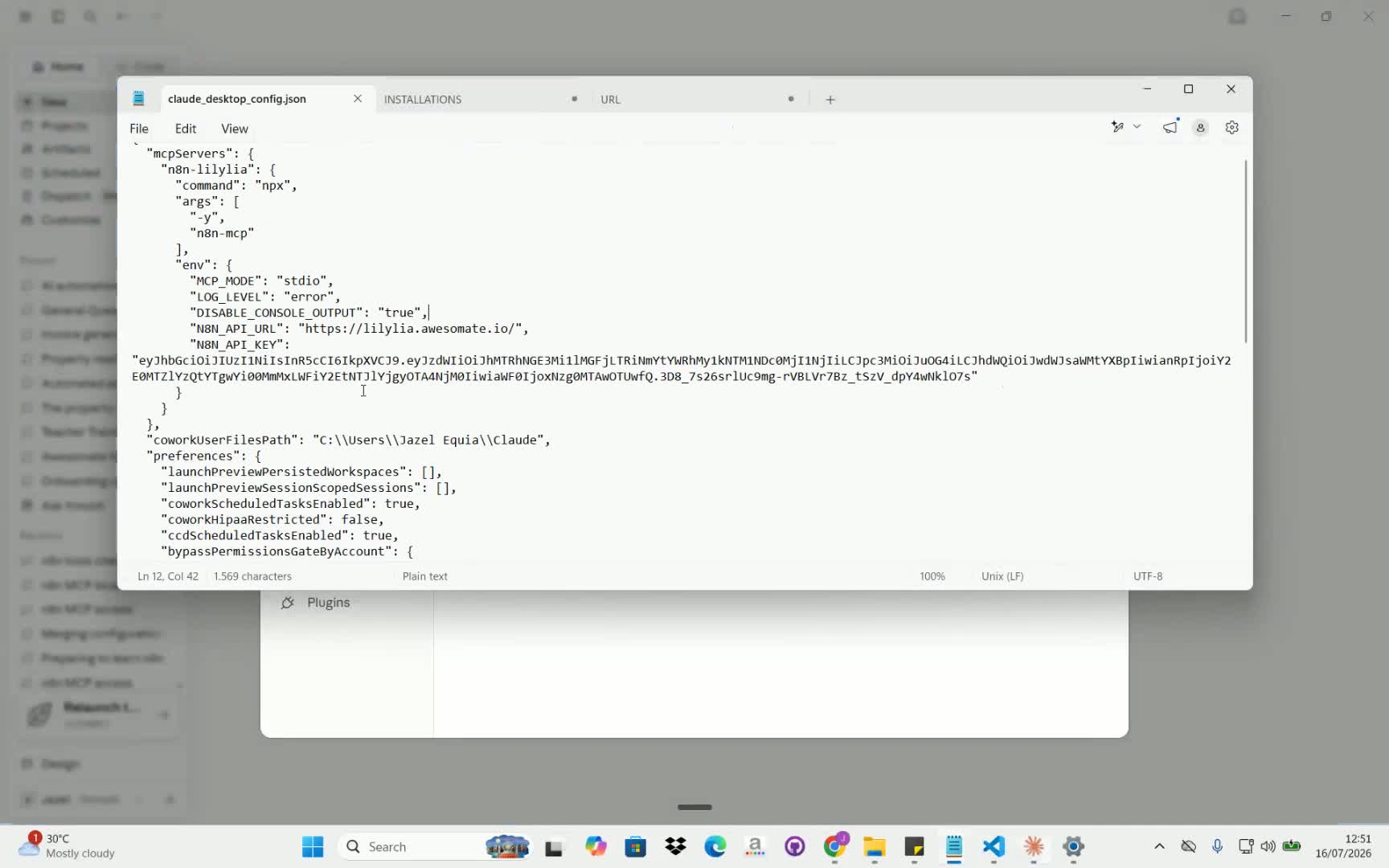Viewport: 1389px width, 868px height.
Task: Open Windows Settings from the taskbar
Action: (x=1074, y=846)
